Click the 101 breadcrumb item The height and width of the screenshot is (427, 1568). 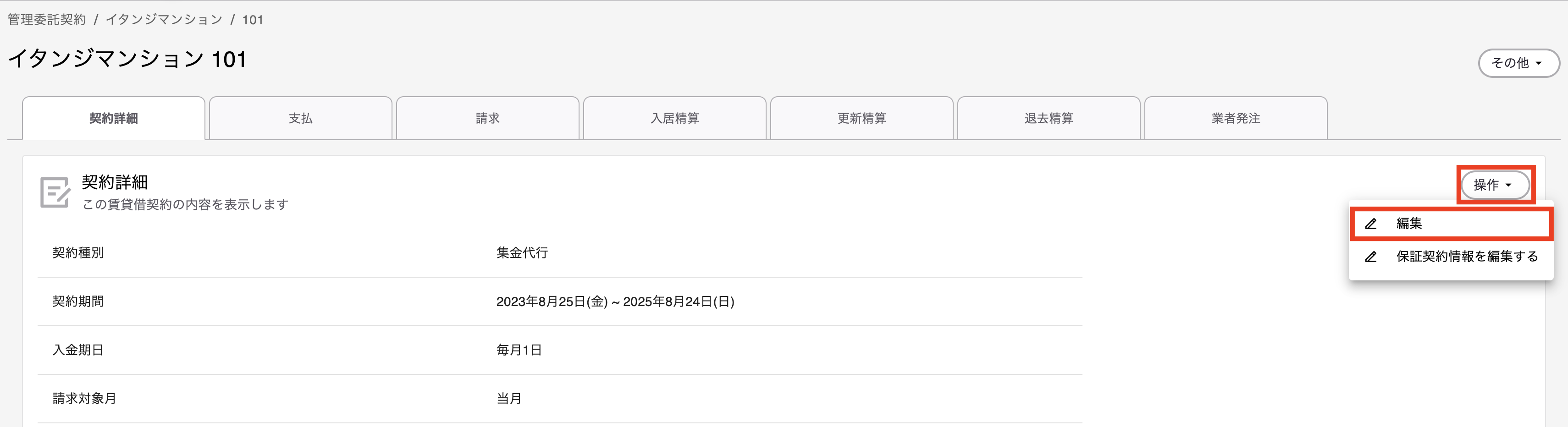(253, 19)
